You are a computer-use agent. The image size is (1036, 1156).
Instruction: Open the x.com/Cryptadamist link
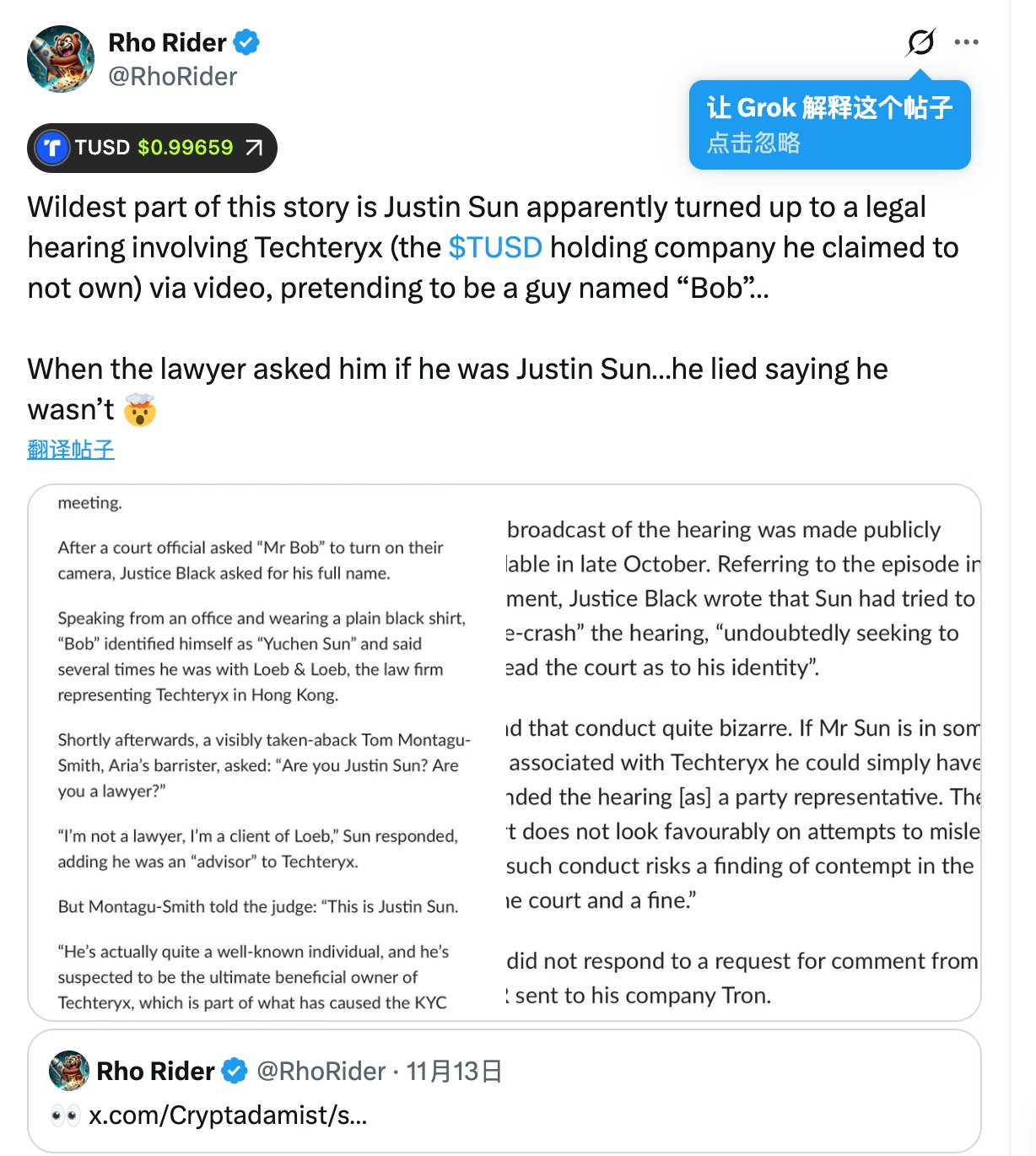228,1115
